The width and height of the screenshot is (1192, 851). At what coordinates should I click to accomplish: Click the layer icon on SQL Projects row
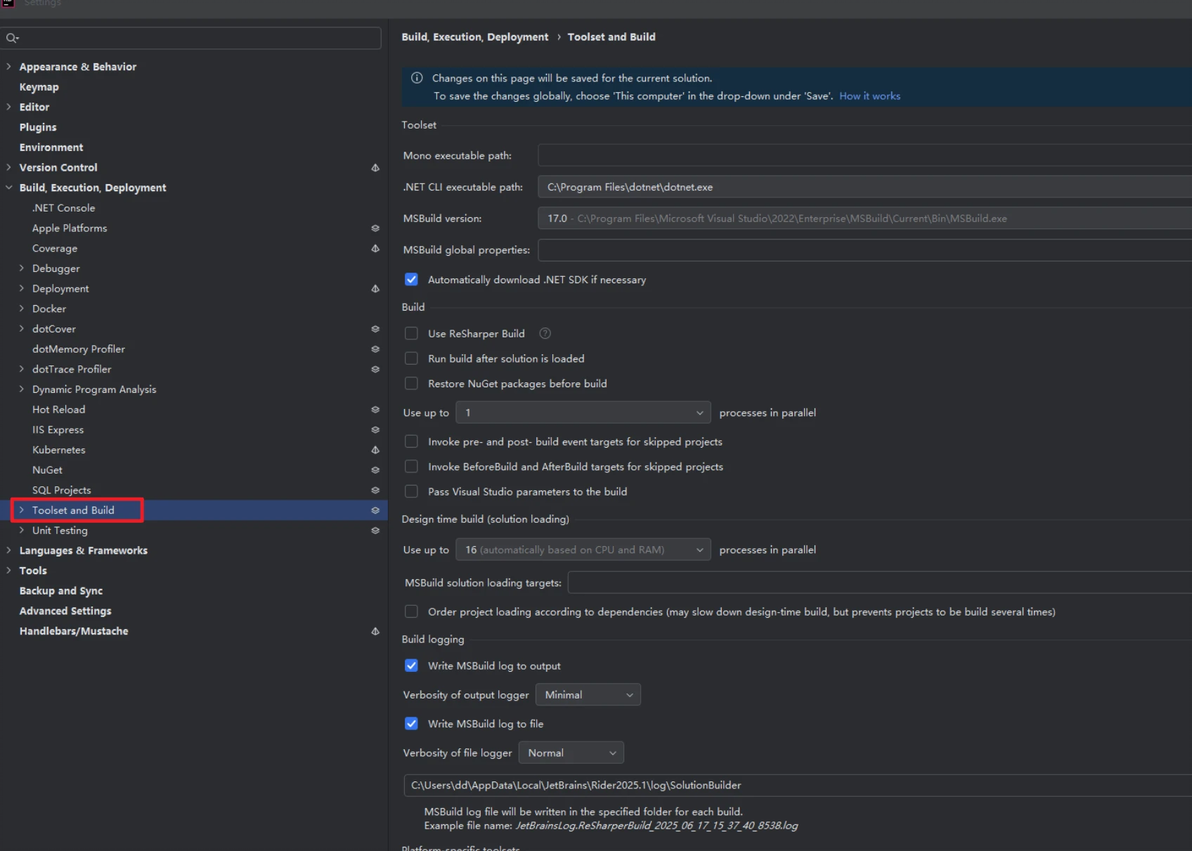375,490
